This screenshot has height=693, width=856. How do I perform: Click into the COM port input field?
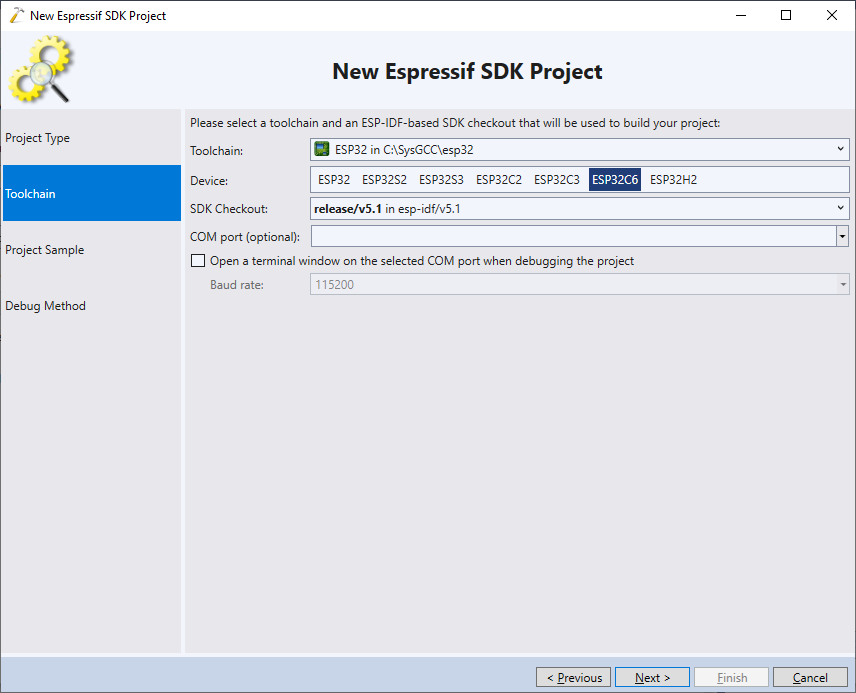tap(573, 236)
